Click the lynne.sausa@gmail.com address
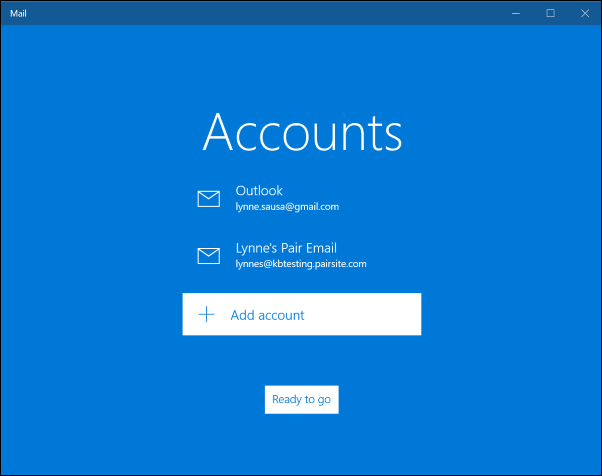 [287, 207]
